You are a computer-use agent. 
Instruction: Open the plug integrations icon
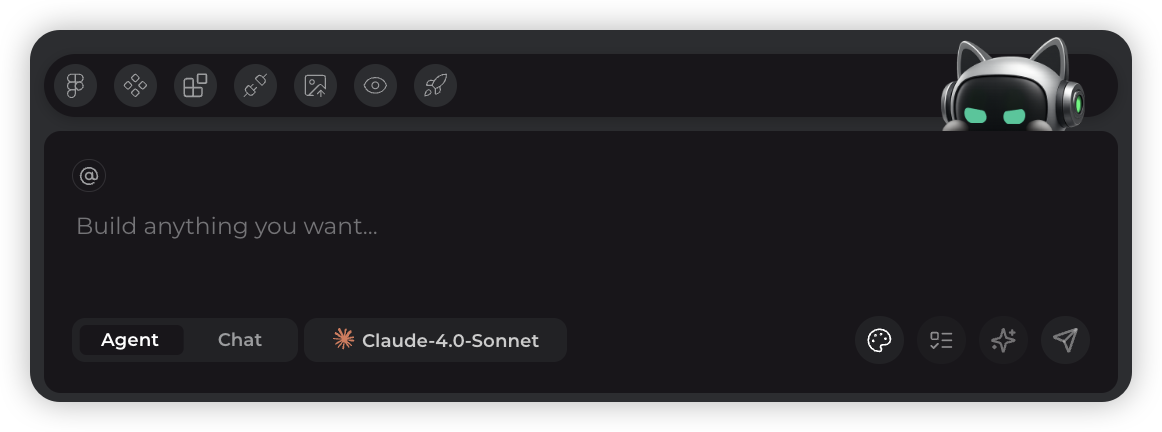(255, 86)
